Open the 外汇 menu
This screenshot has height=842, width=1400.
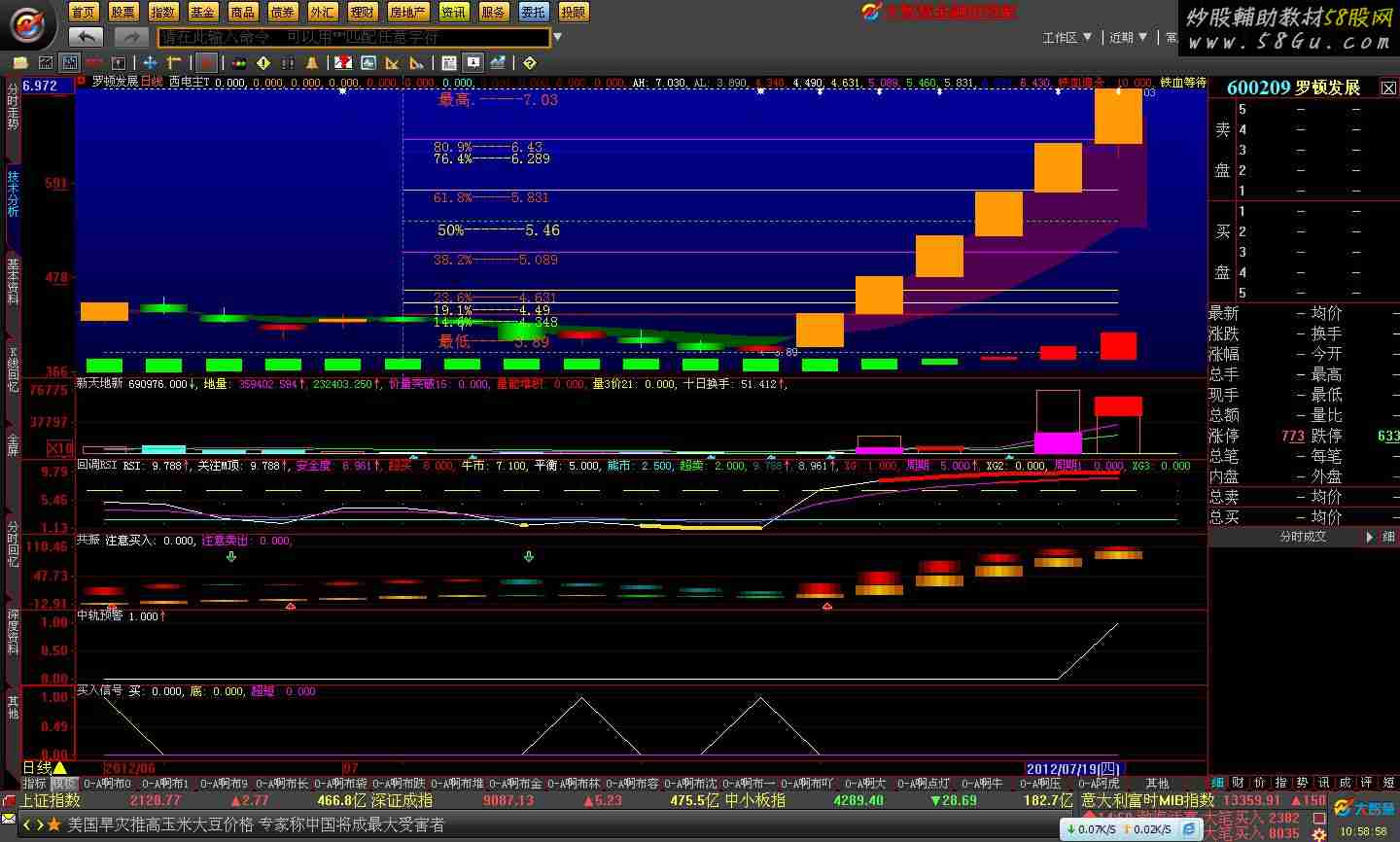tap(323, 12)
